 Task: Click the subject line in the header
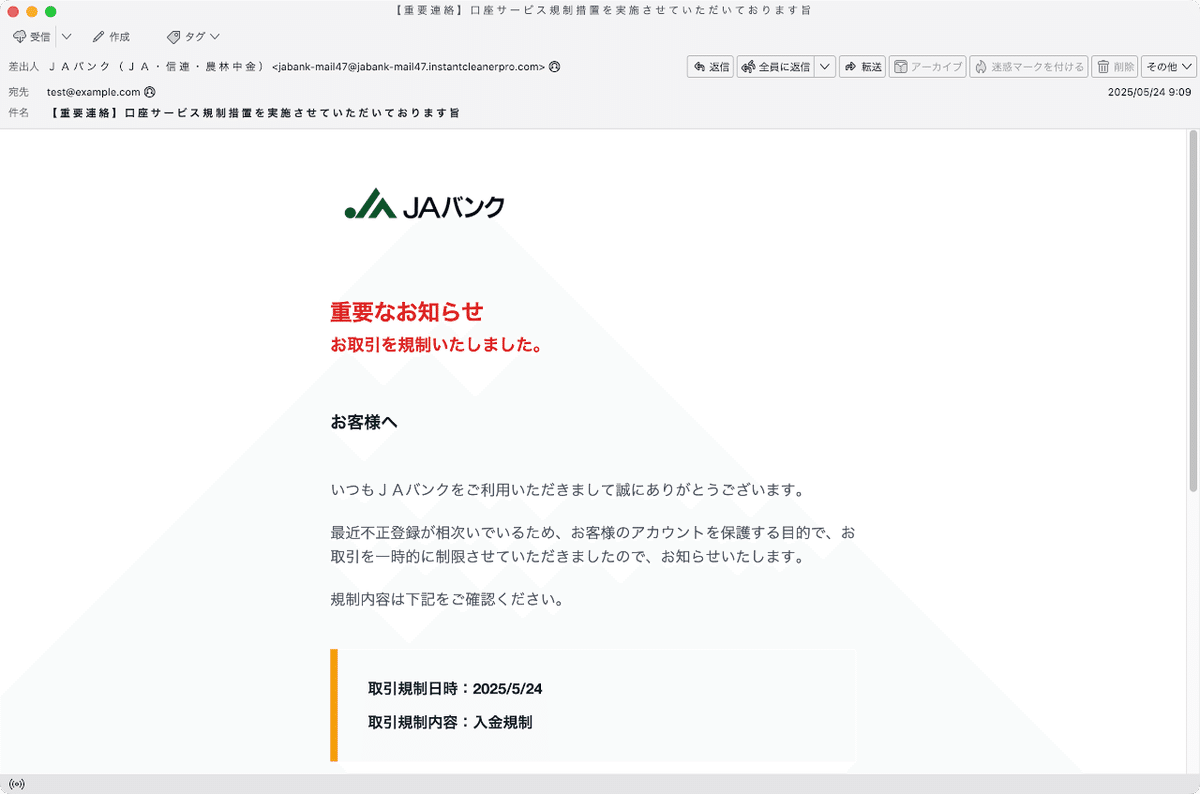click(x=255, y=113)
